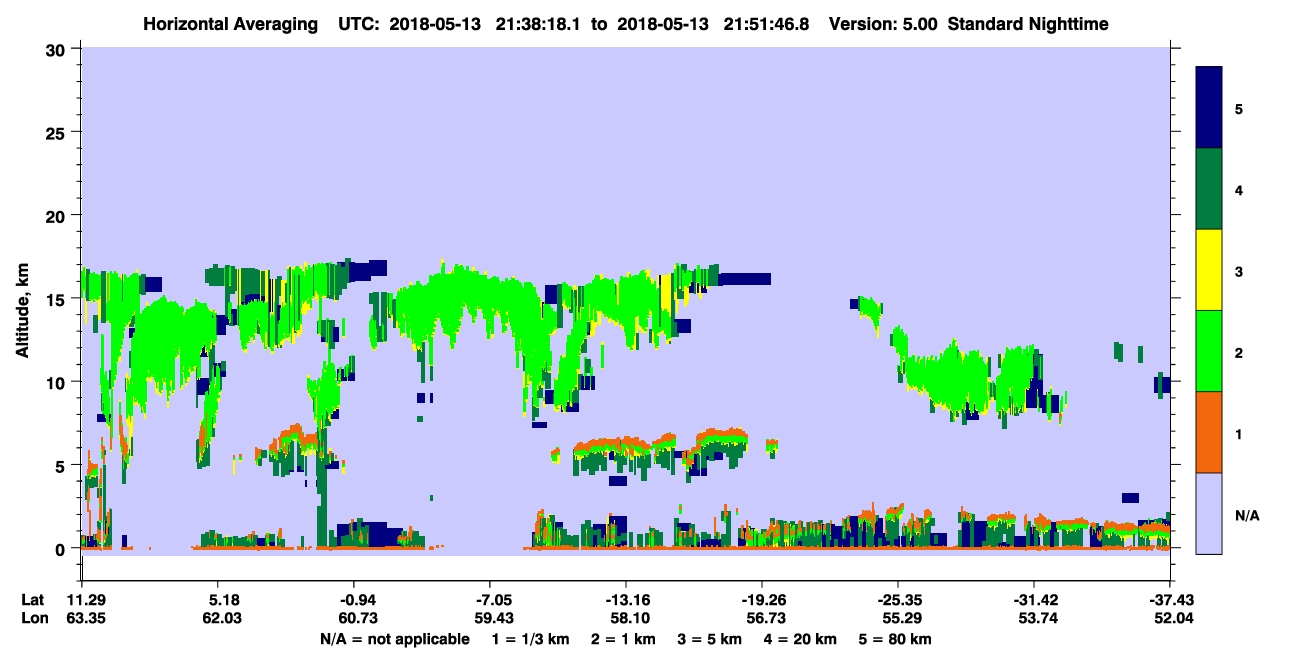
Task: Click the yellow color bar segment 3
Action: pos(1209,270)
